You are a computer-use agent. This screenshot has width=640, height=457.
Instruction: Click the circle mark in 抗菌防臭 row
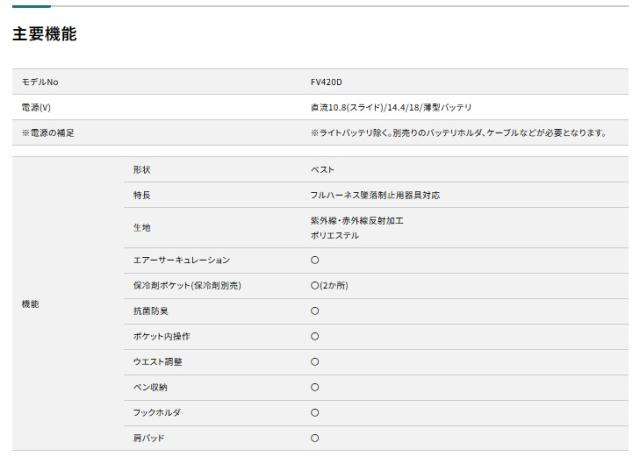click(315, 311)
